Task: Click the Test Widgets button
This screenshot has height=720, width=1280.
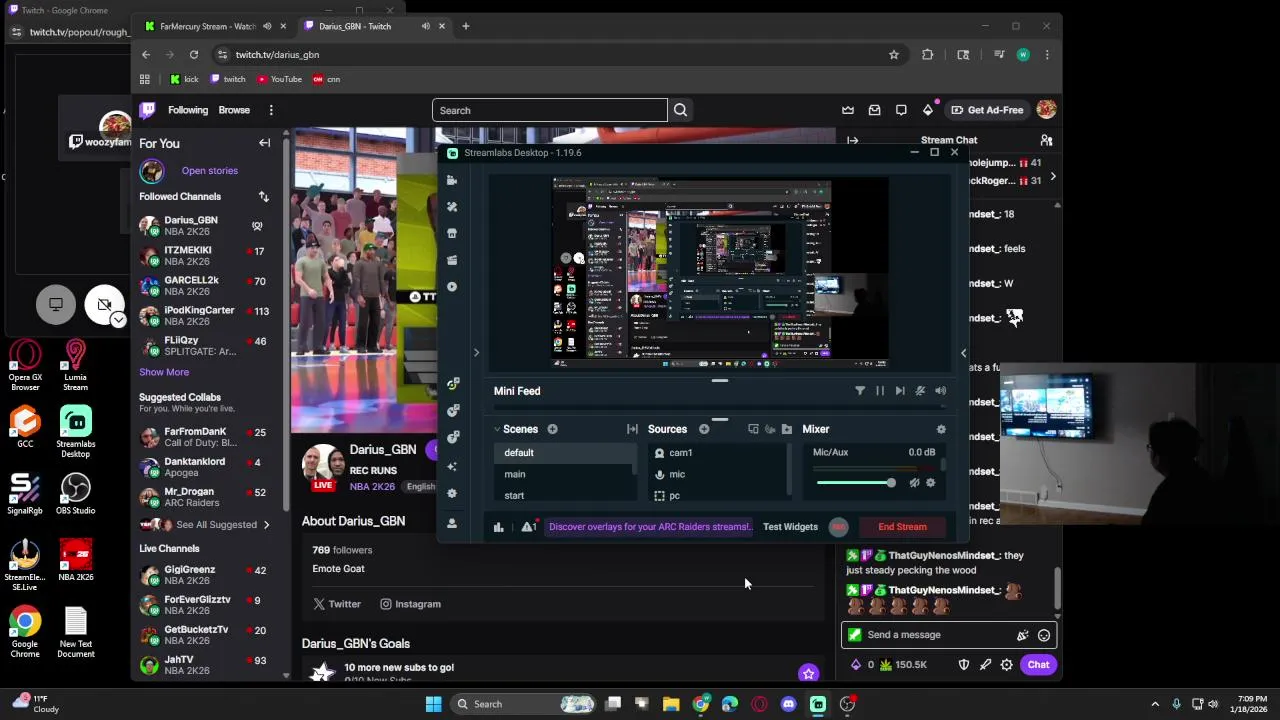Action: pyautogui.click(x=790, y=527)
